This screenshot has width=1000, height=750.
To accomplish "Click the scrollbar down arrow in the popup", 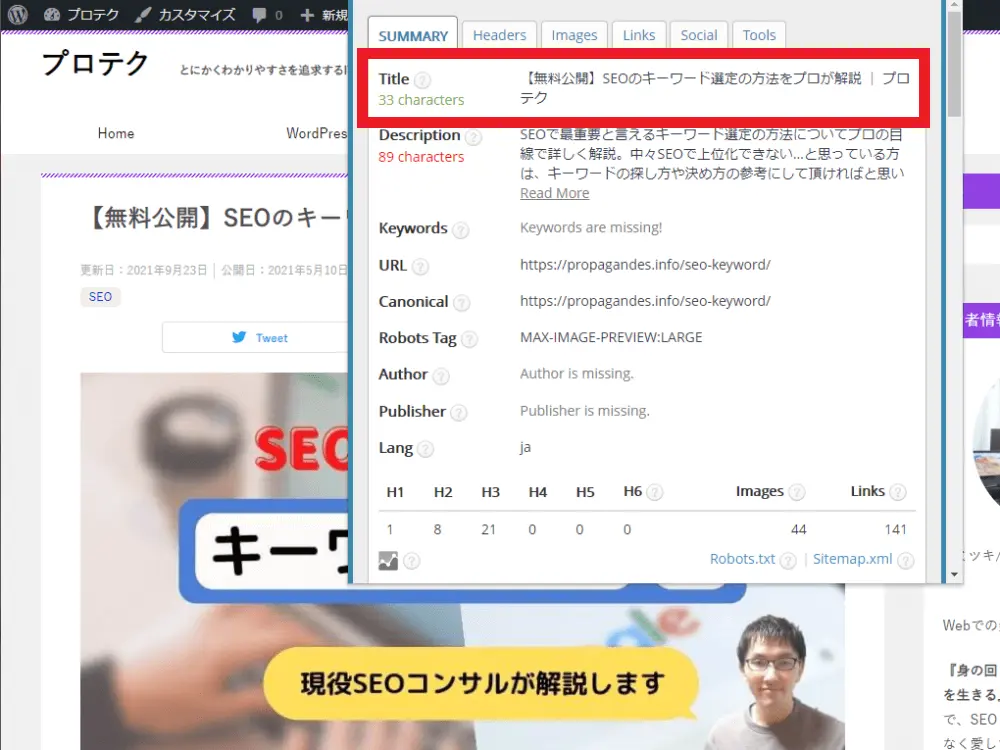I will [x=954, y=575].
